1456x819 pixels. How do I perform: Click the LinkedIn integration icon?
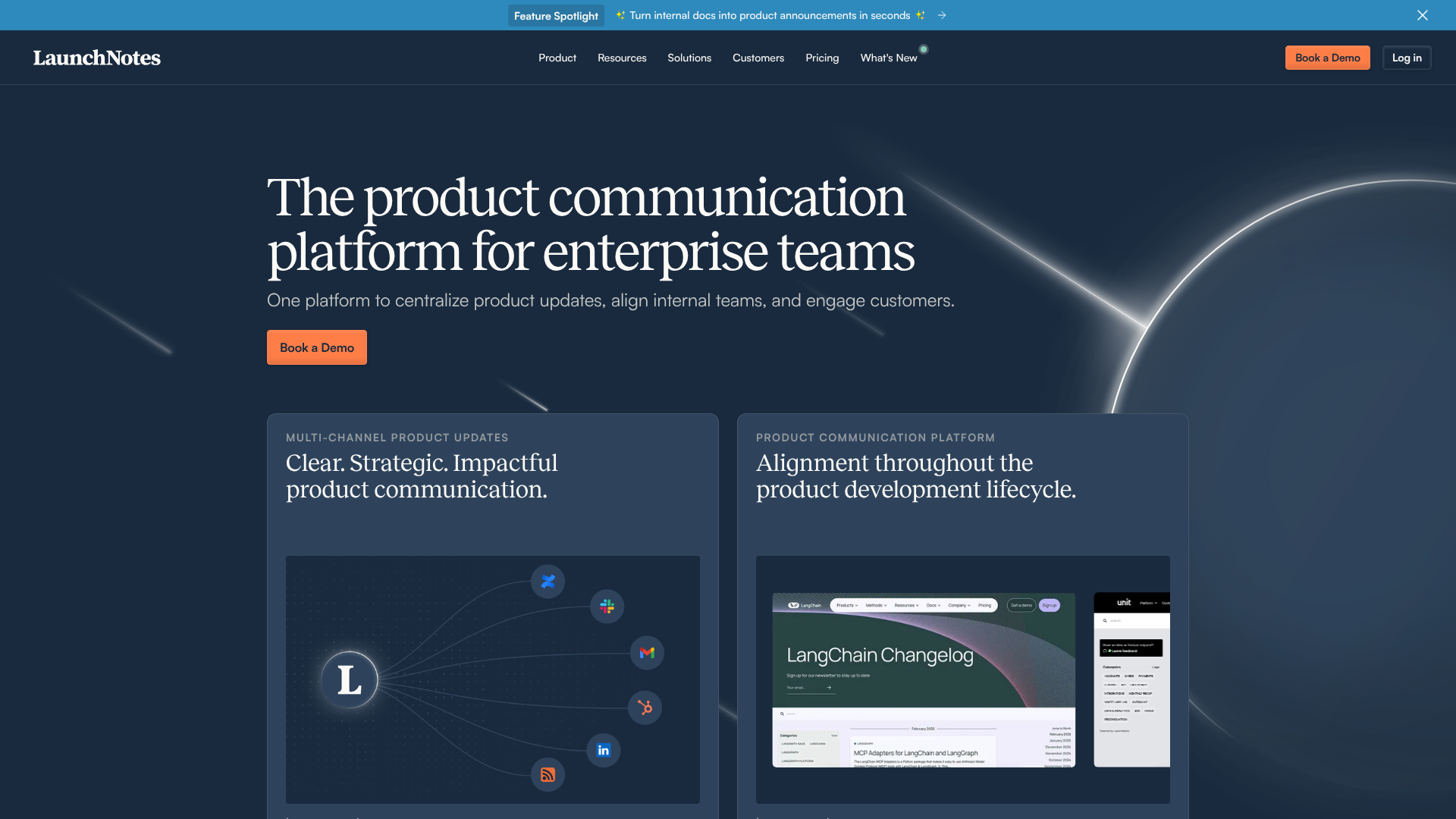pyautogui.click(x=603, y=750)
